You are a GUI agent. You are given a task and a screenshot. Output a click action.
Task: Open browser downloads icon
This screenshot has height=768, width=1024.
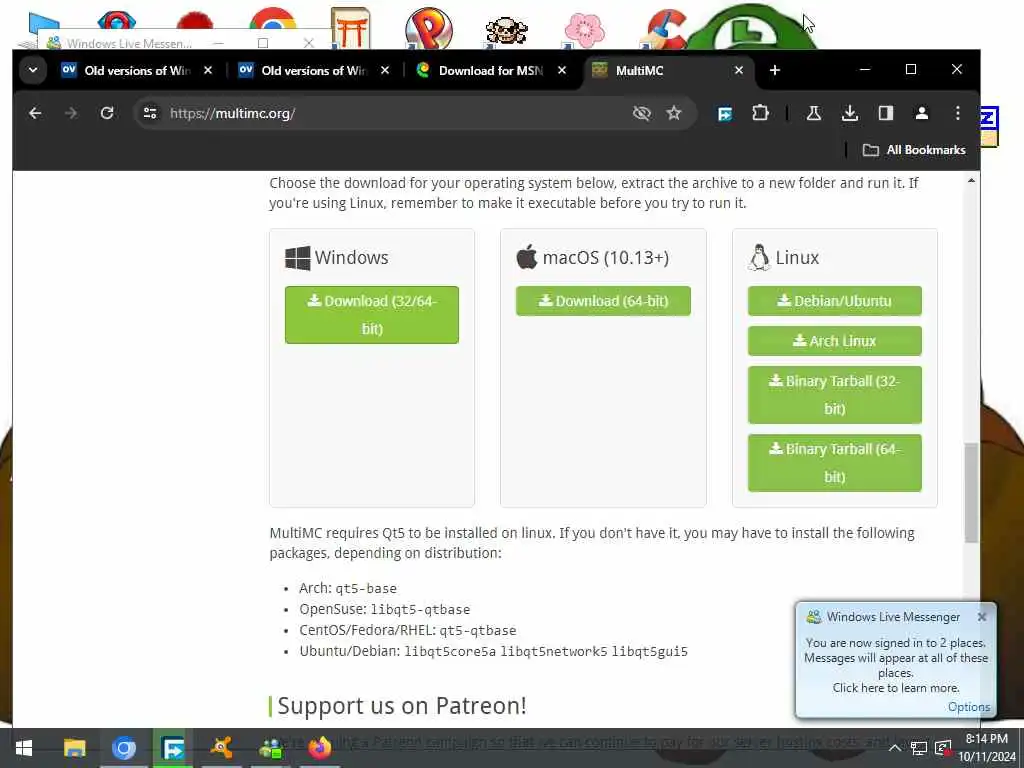(850, 113)
